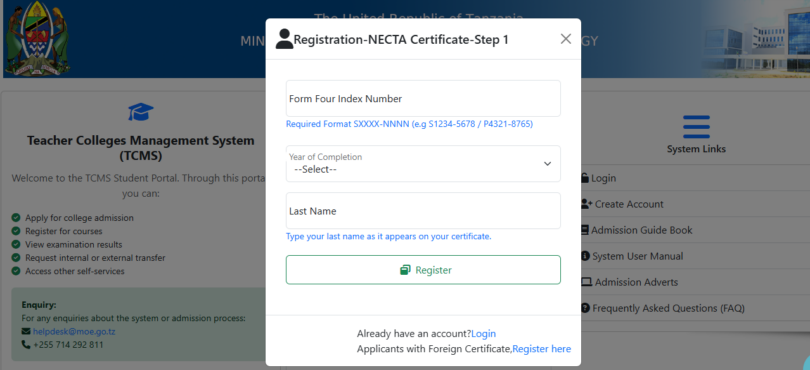Screen dimensions: 810x370
Task: Click the +255 714 292 811 phone number
Action: 68,344
